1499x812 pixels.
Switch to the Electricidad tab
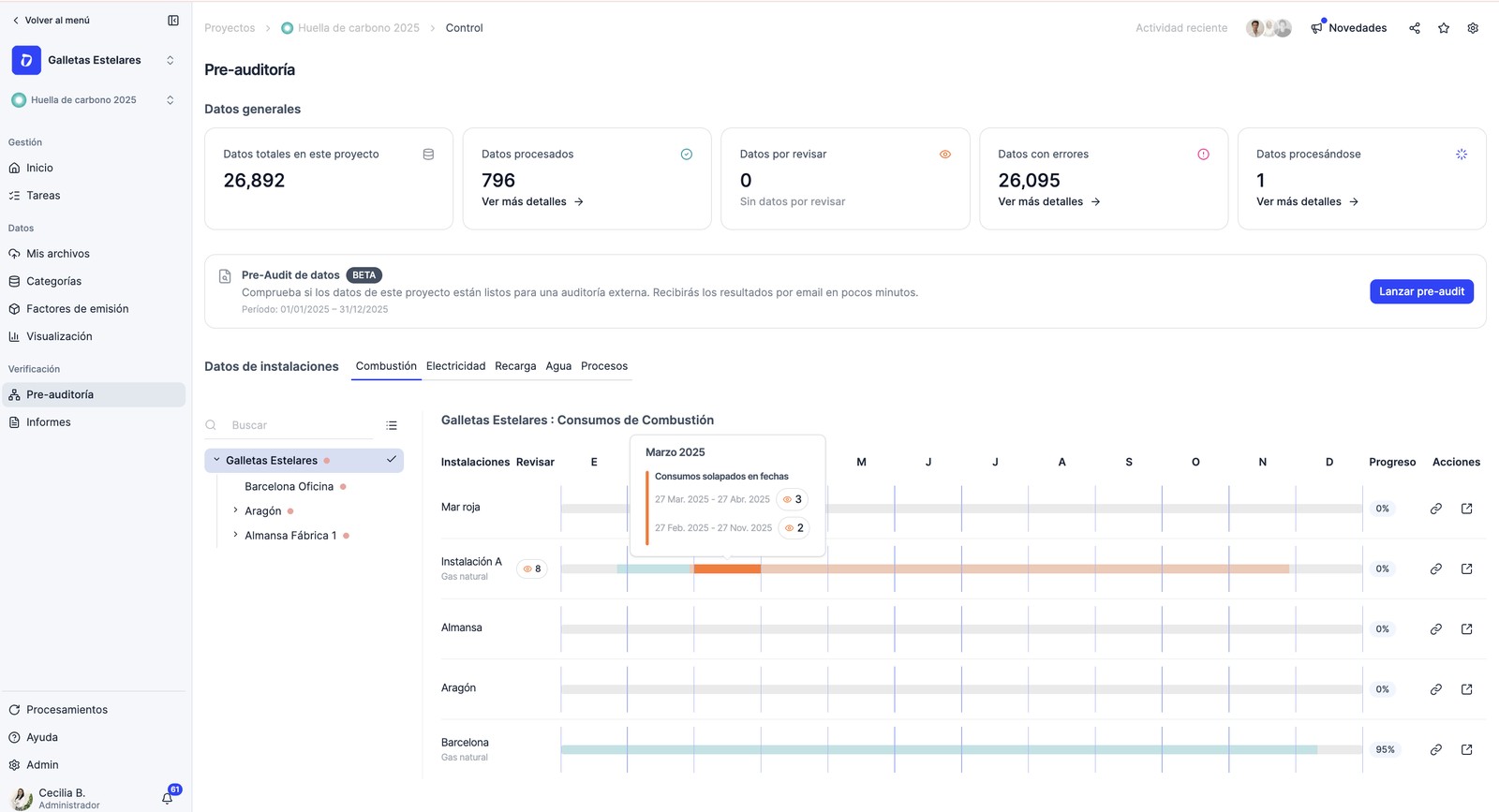(455, 366)
